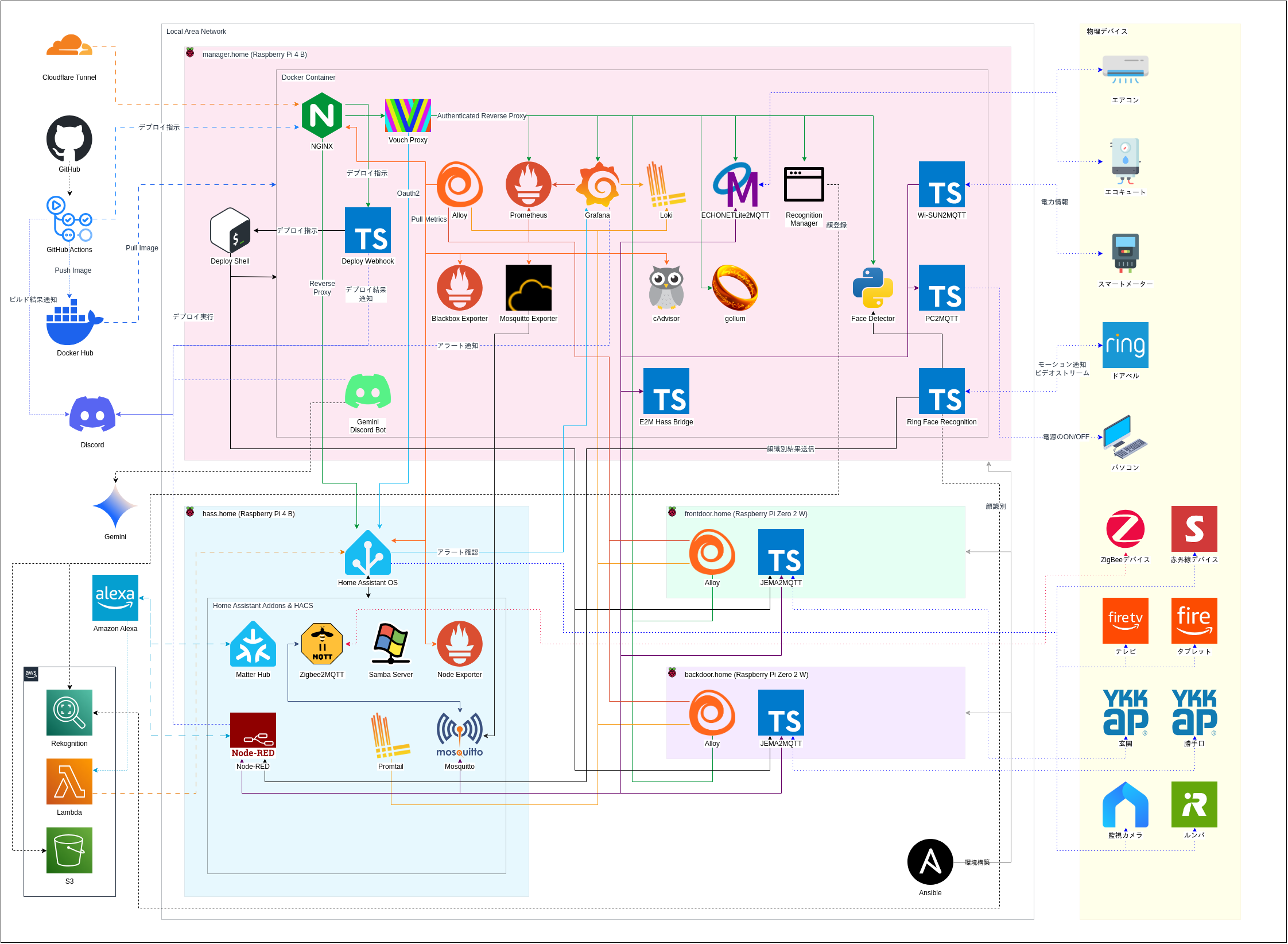Click the Home Assistant OS icon

(367, 552)
